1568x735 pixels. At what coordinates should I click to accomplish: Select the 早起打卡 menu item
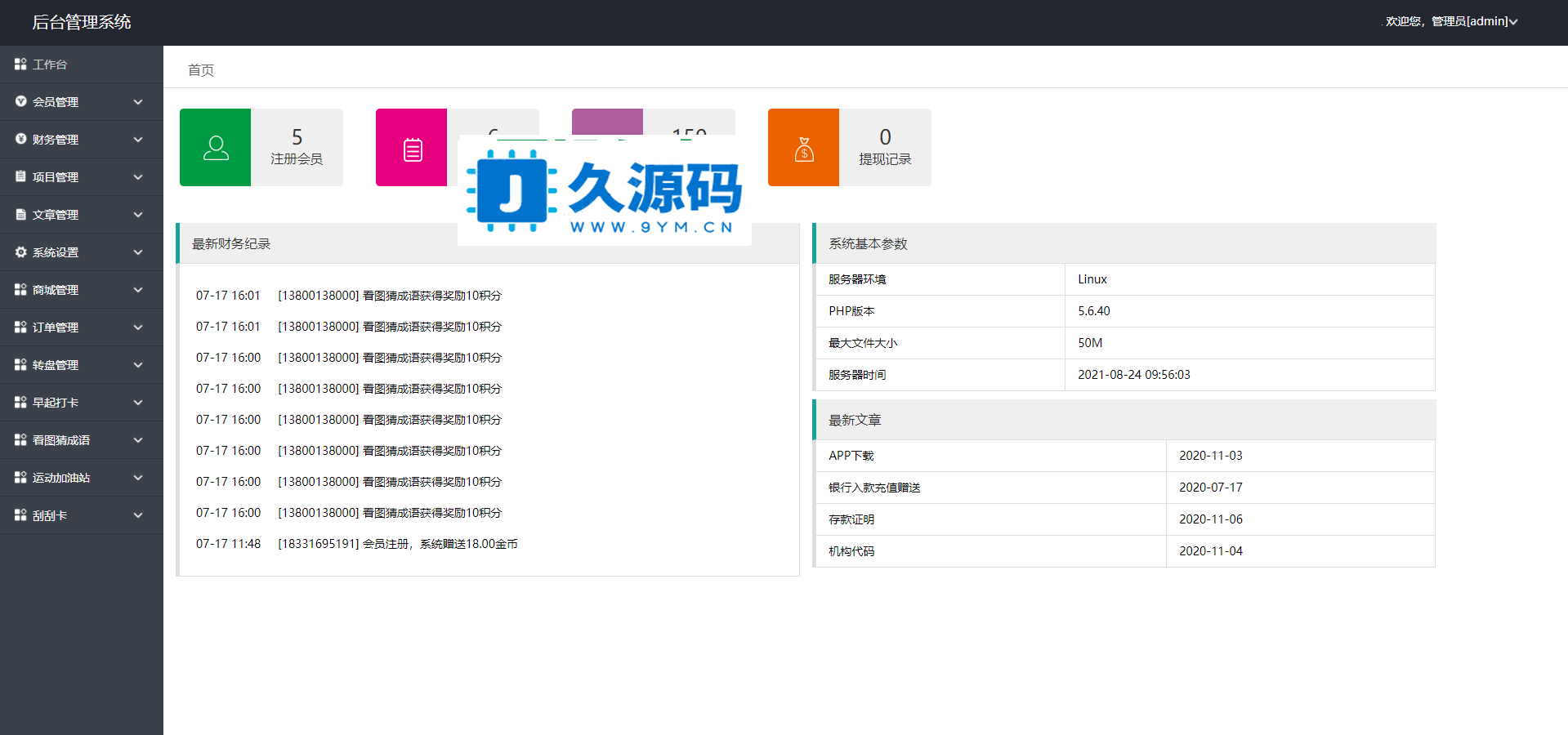coord(56,403)
